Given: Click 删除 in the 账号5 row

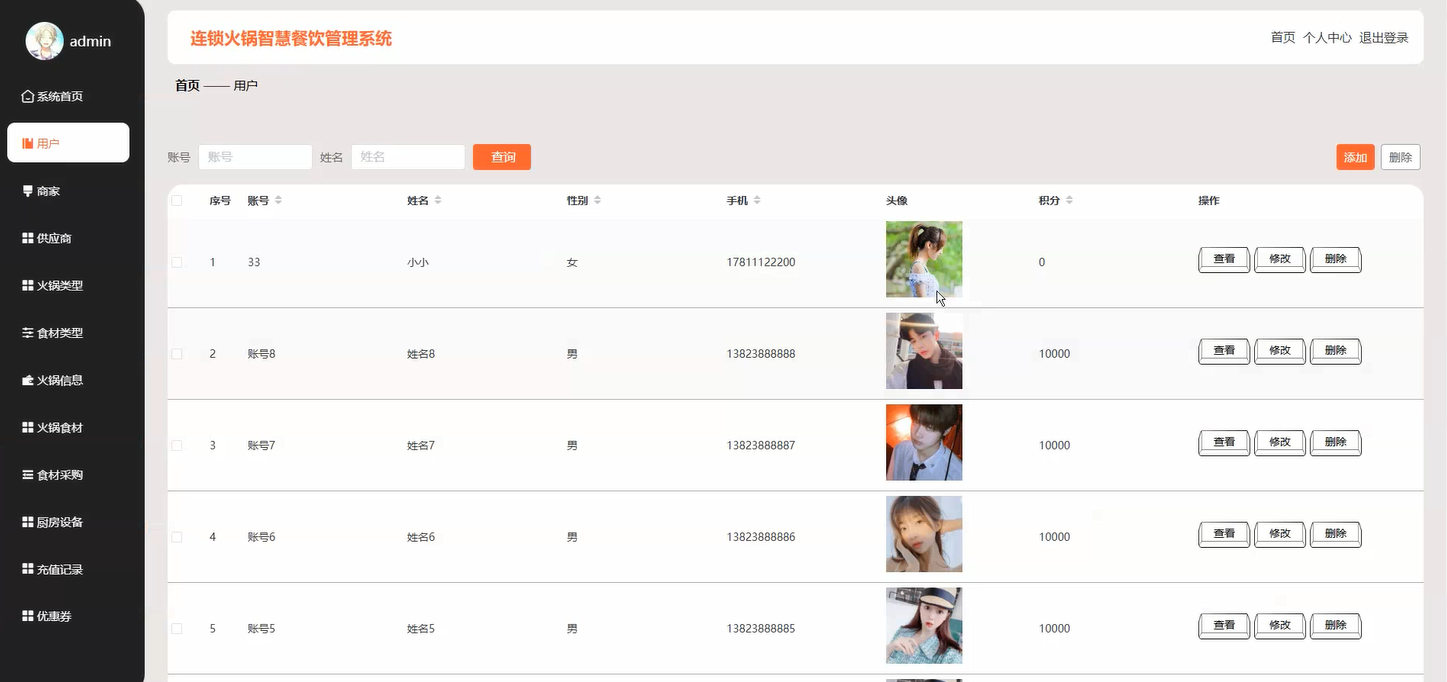Looking at the screenshot, I should (x=1336, y=627).
